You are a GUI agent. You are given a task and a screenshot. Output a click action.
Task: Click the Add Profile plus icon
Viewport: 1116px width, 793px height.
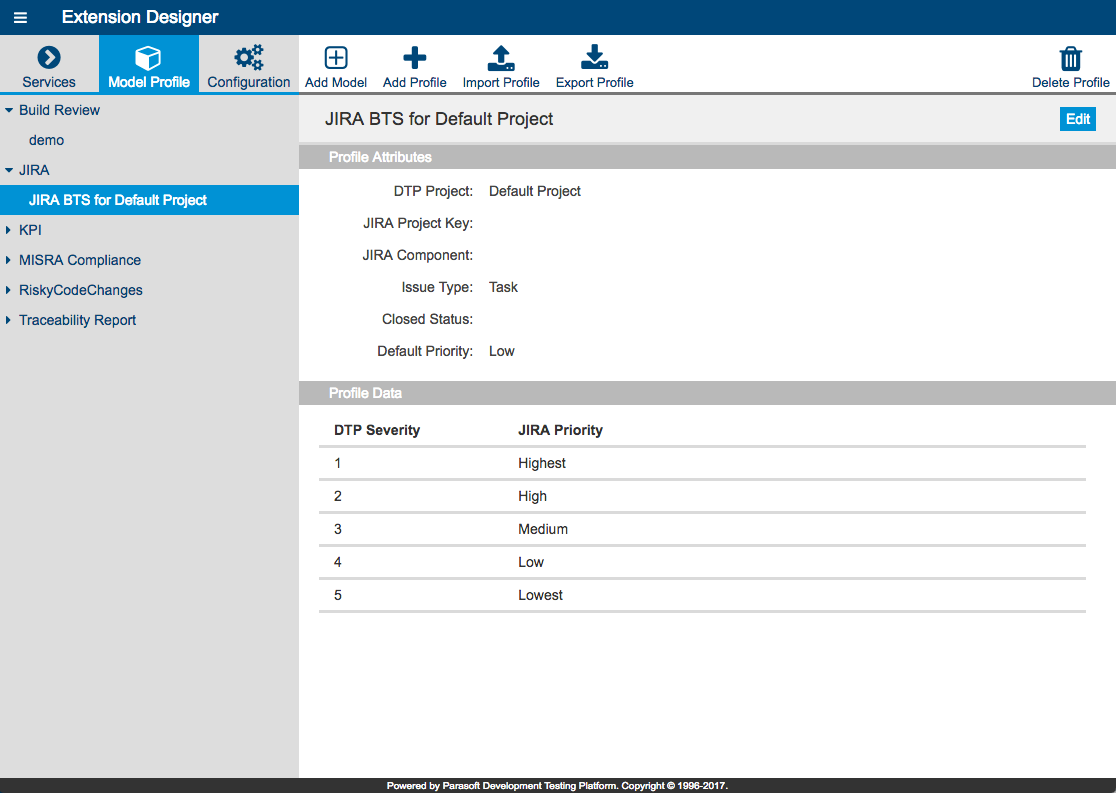pyautogui.click(x=415, y=58)
